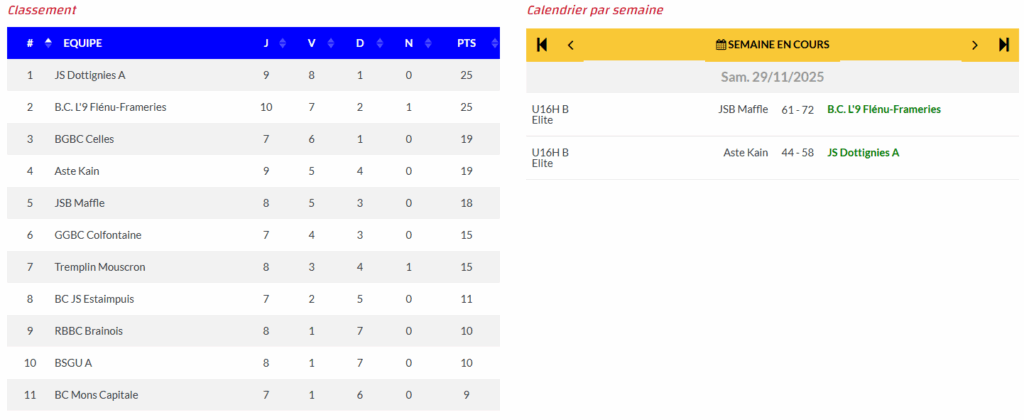Sort standings by the # rank arrow
Screen dimensions: 1024x420
[48, 43]
